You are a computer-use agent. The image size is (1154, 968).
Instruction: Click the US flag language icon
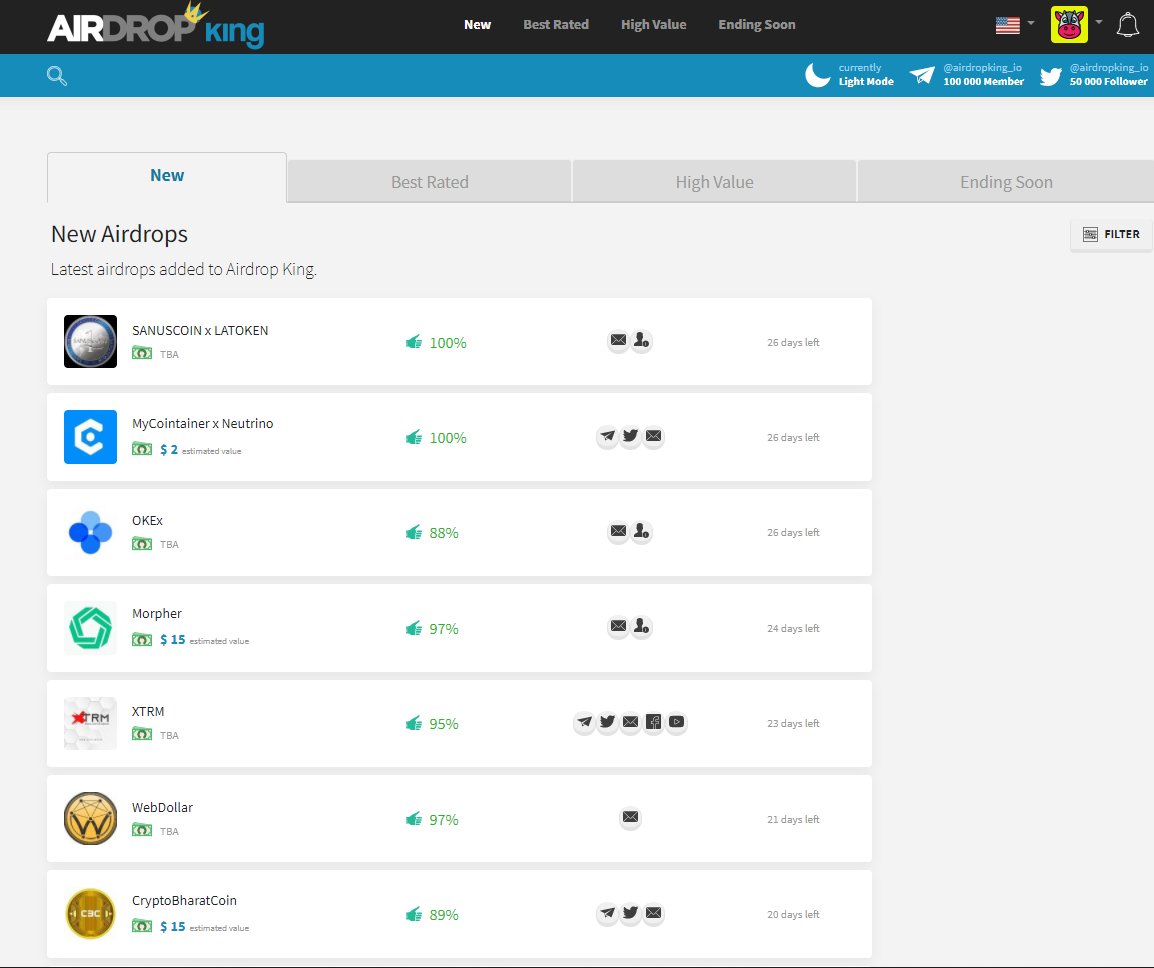[1008, 25]
